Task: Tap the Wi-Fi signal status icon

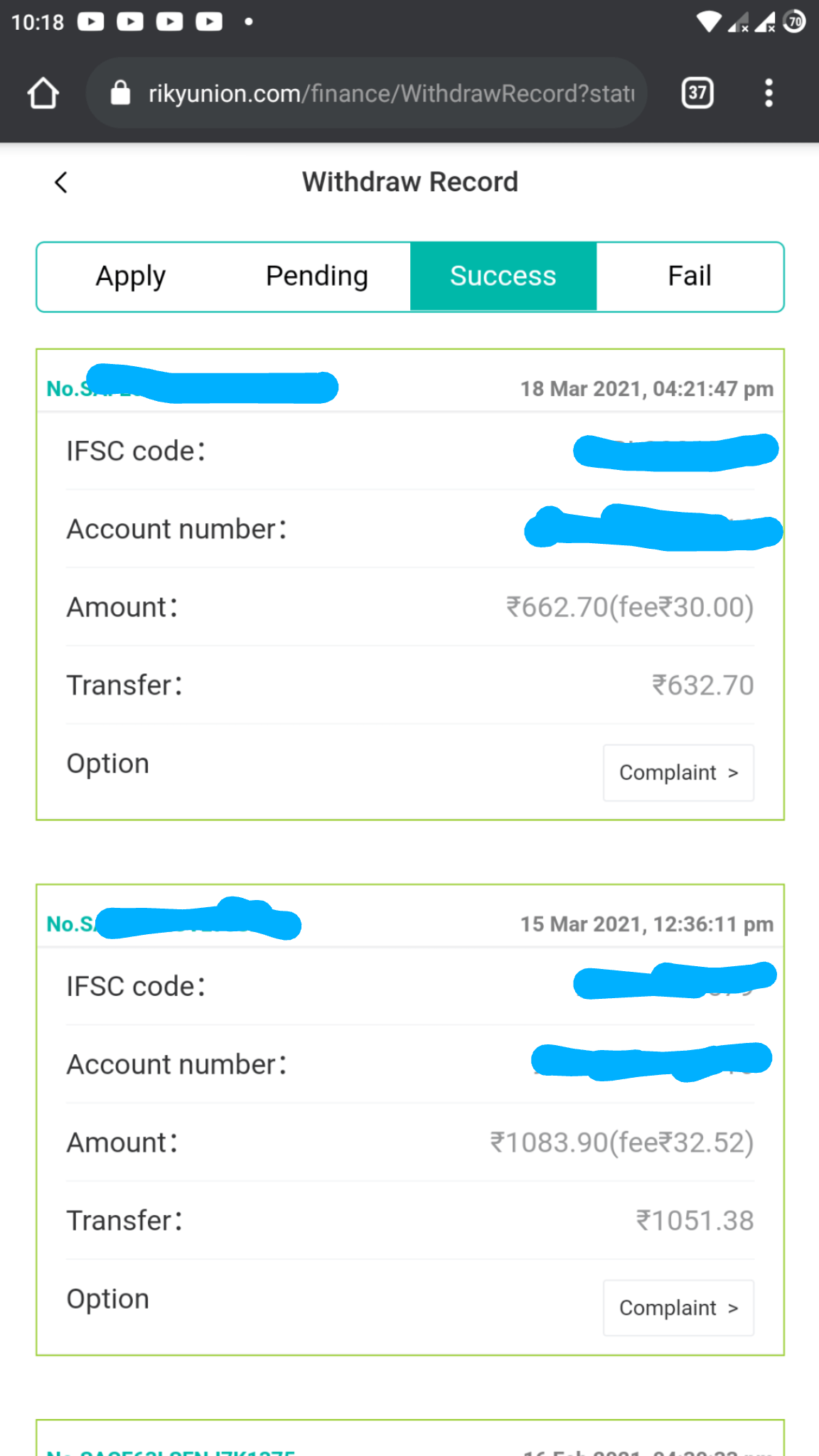Action: tap(708, 22)
